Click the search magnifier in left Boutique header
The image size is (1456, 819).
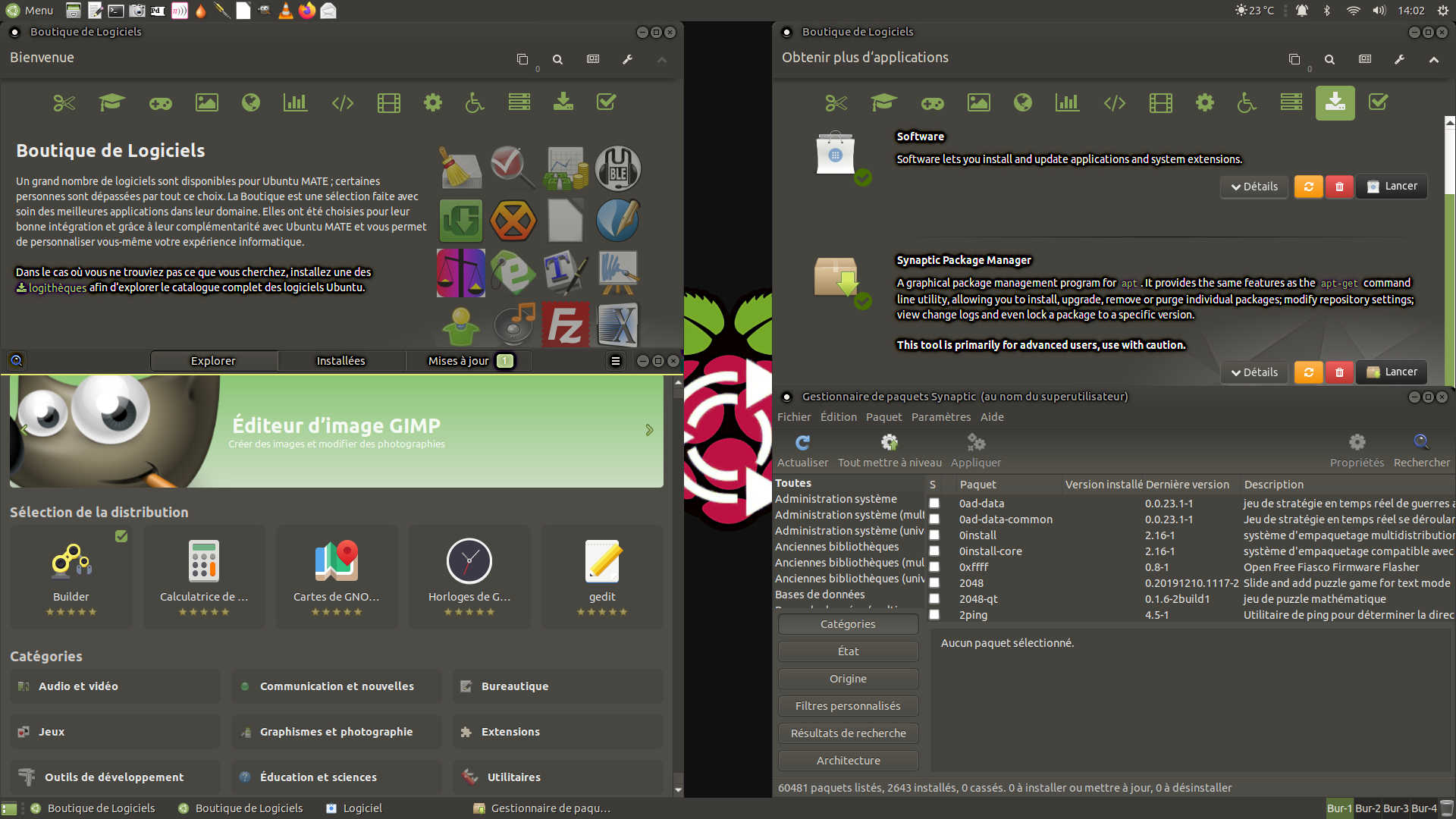tap(557, 59)
